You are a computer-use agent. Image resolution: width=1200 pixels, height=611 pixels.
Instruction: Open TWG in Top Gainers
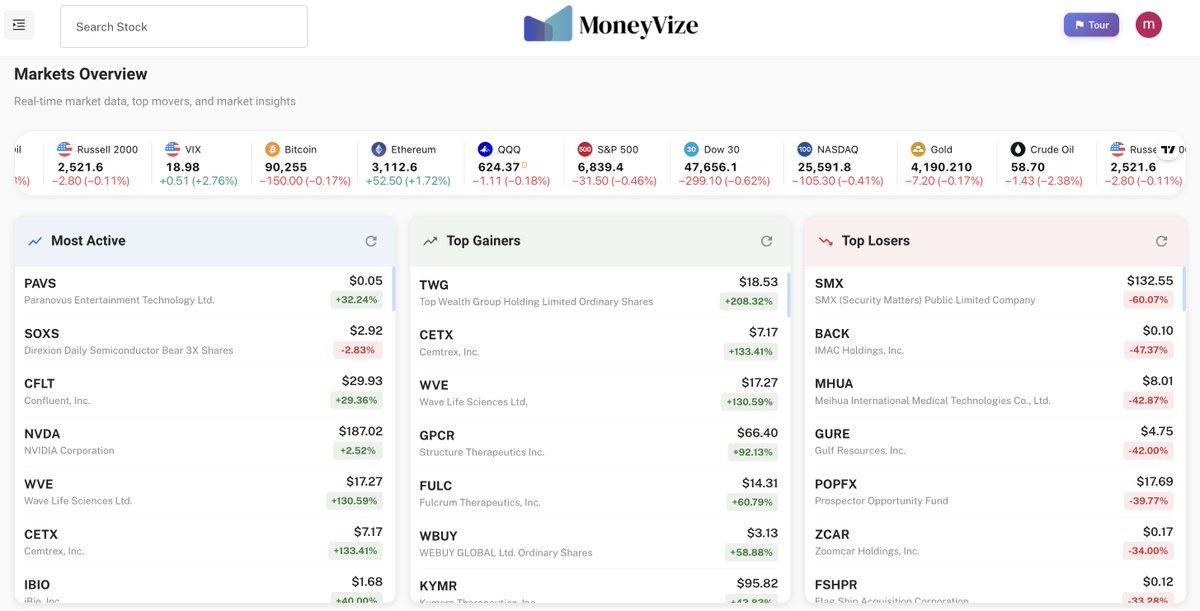599,292
